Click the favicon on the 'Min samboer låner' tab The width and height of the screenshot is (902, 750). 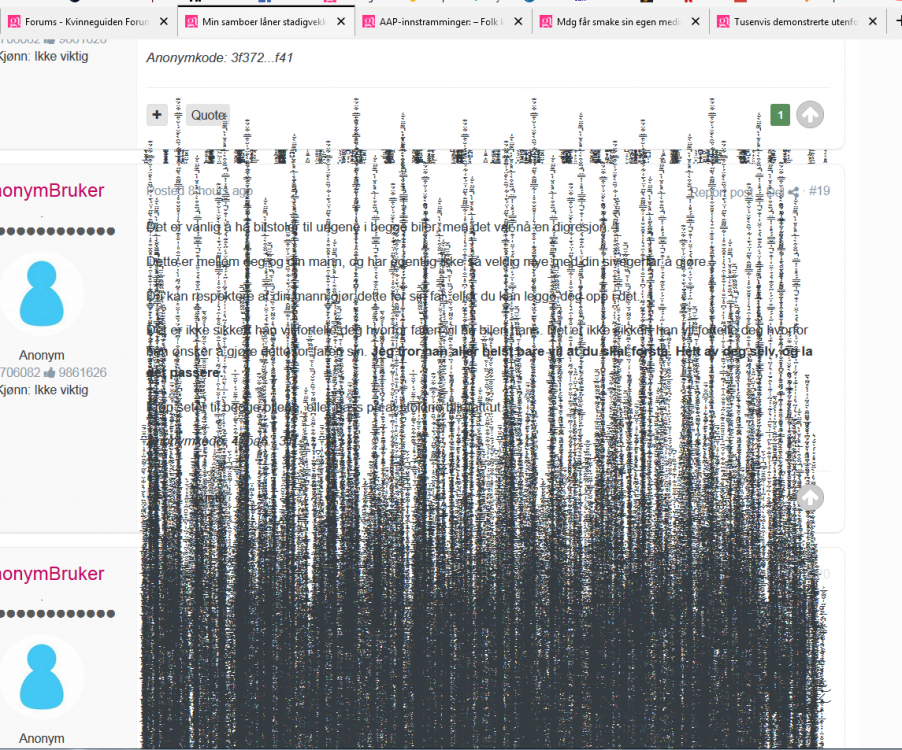192,22
